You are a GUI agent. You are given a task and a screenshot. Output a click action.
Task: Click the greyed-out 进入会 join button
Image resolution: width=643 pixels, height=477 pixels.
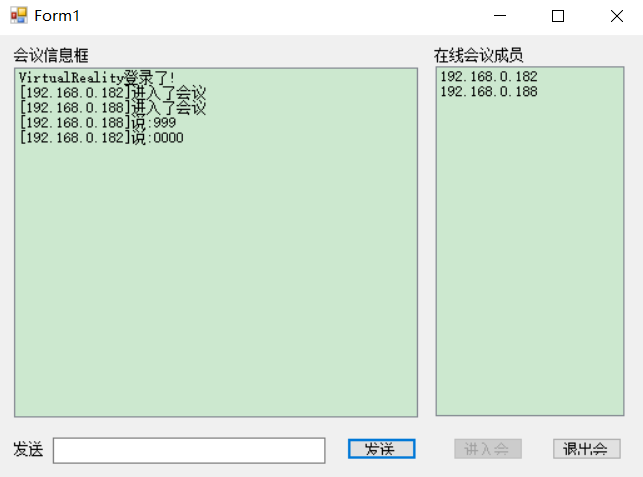488,449
